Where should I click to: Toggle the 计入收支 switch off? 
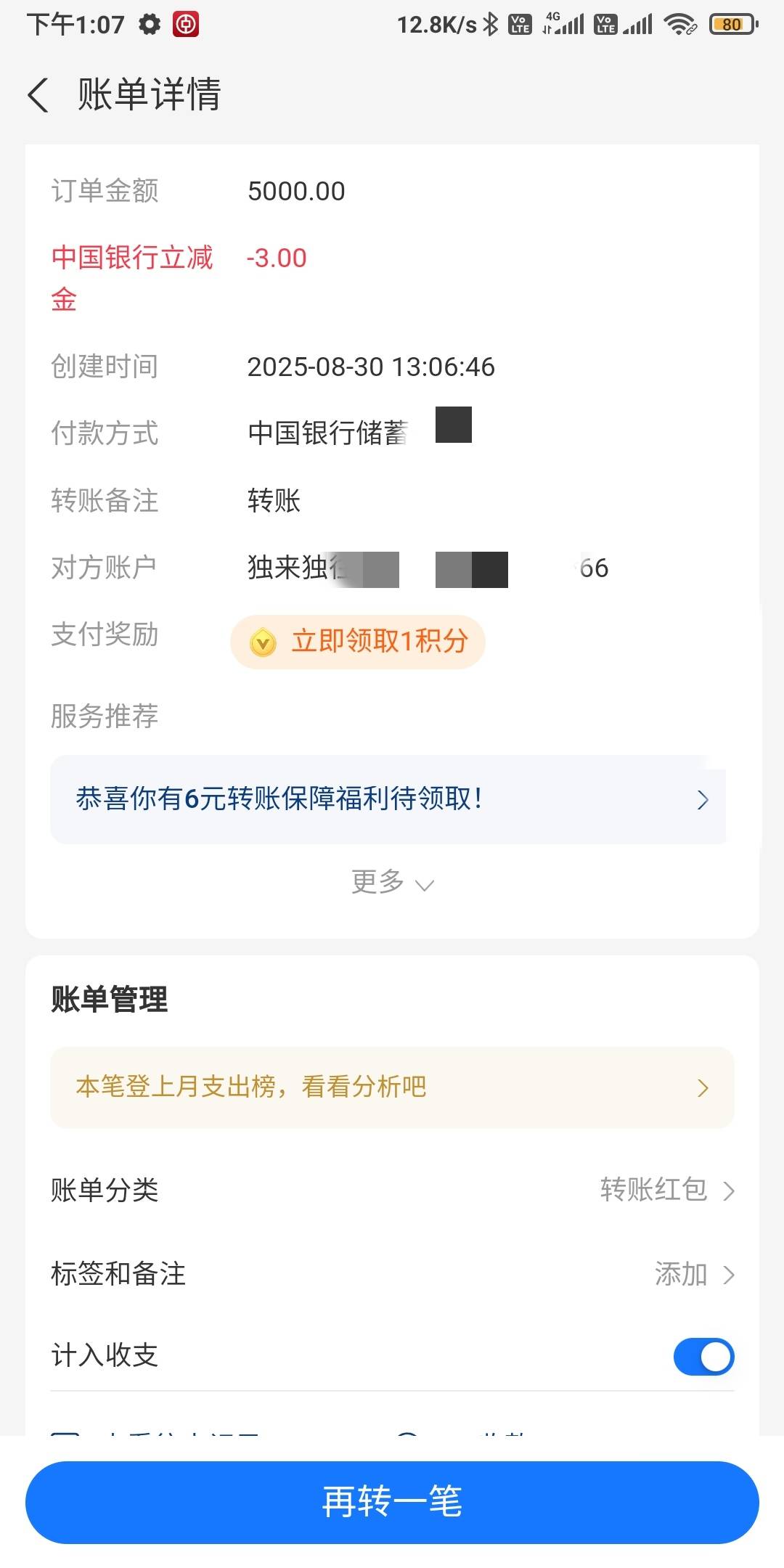(703, 1356)
